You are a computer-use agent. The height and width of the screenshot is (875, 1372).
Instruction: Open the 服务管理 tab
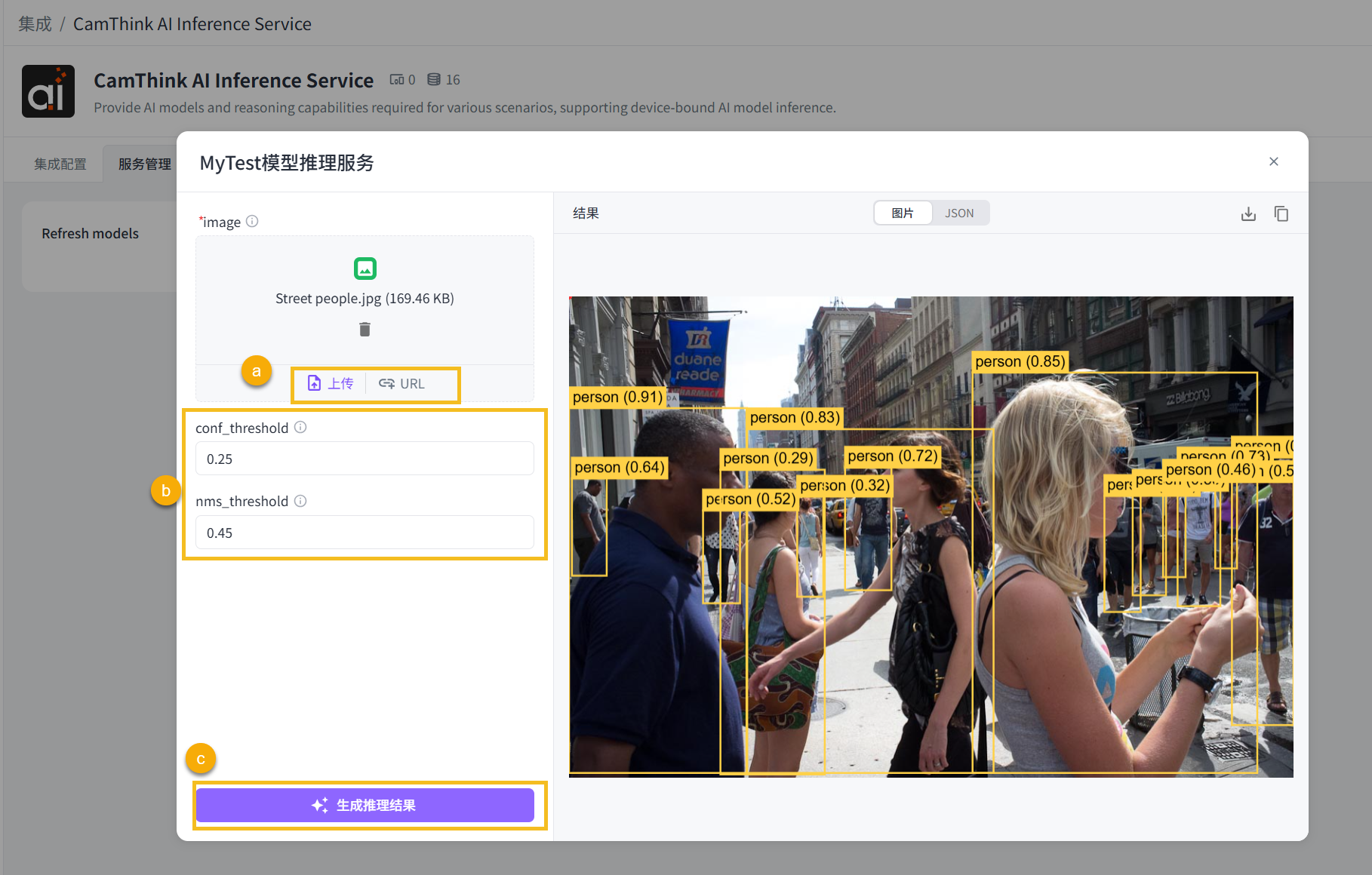coord(144,164)
